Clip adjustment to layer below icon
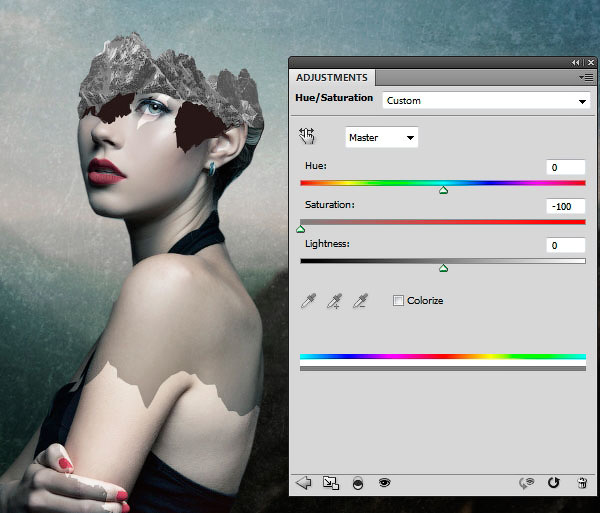The height and width of the screenshot is (513, 600). pyautogui.click(x=358, y=483)
